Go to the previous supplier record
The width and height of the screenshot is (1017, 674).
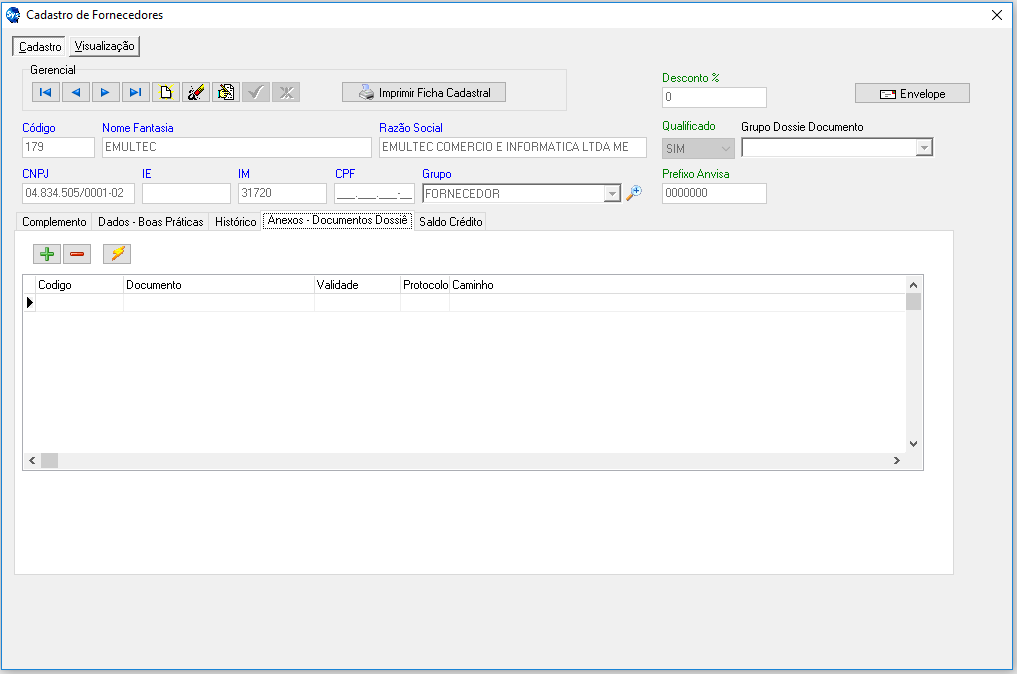75,93
